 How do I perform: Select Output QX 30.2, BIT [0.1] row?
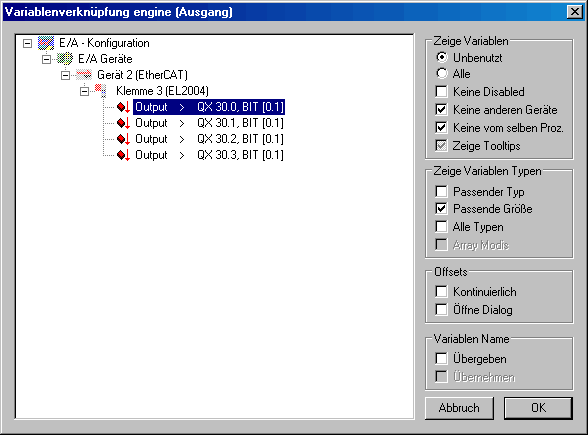point(209,139)
